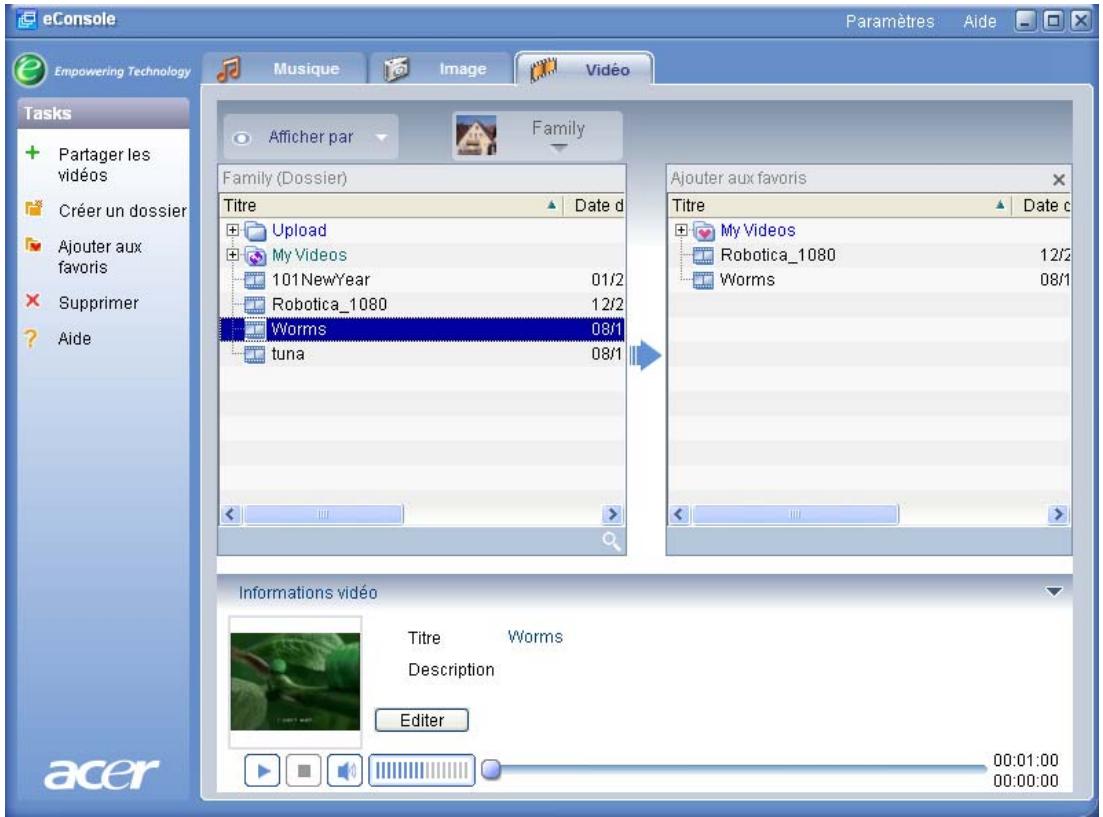
Task: Click the Vidéo tab film icon
Action: point(543,70)
